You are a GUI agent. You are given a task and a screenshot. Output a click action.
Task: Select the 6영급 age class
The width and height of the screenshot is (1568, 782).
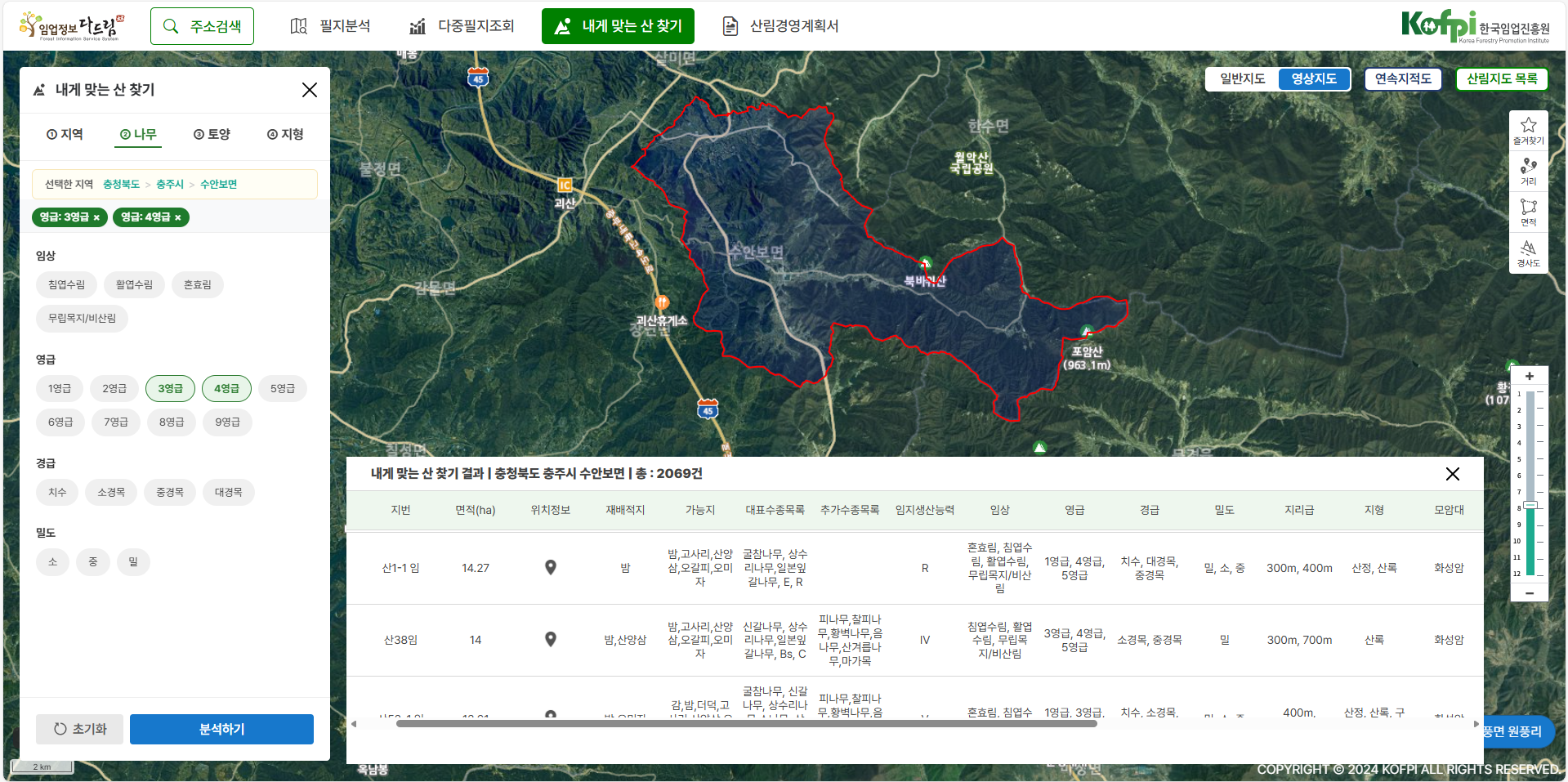point(60,422)
